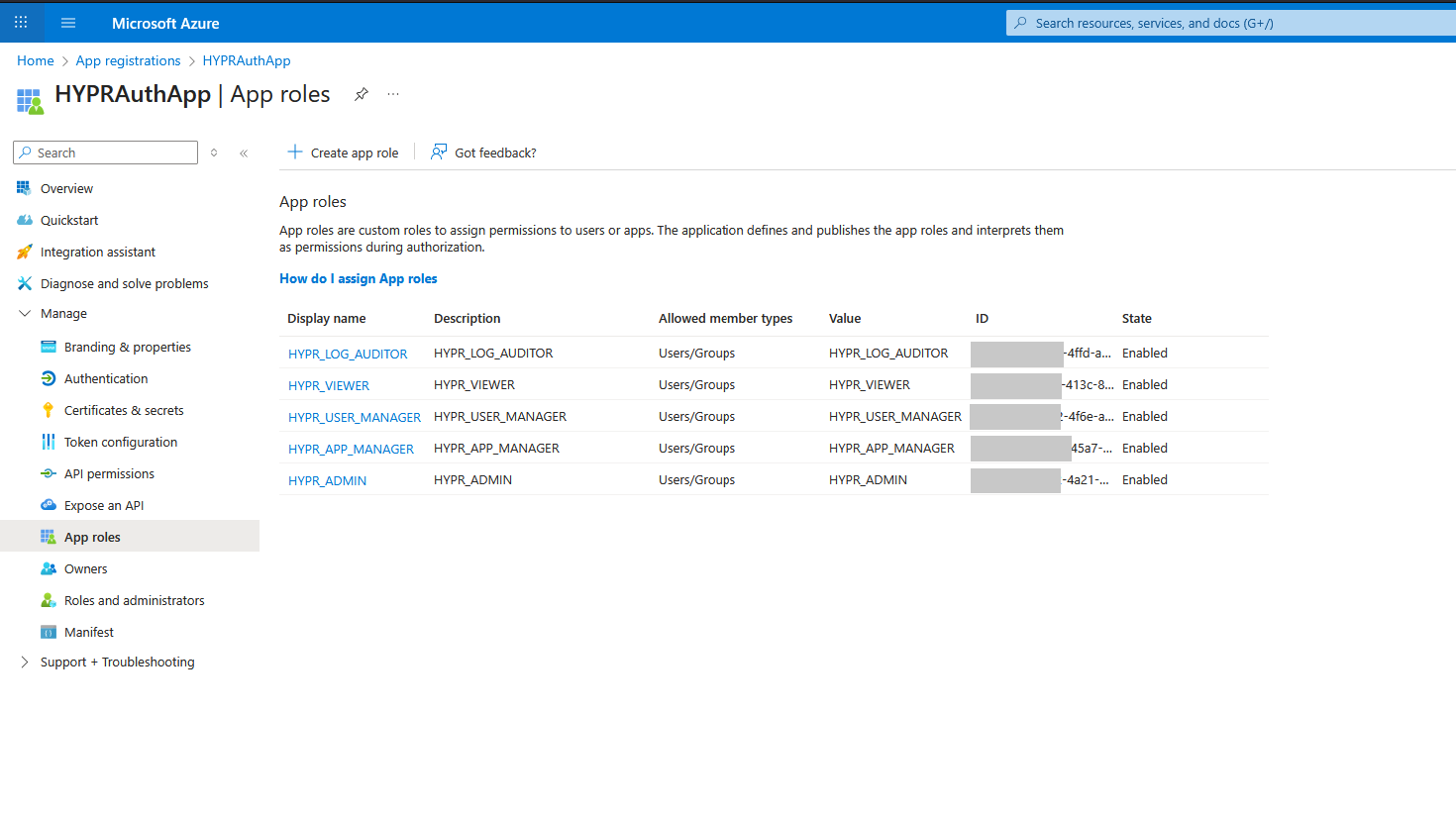Viewport: 1456px width, 817px height.
Task: Open the Azure portal apps grid icon
Action: pos(21,22)
